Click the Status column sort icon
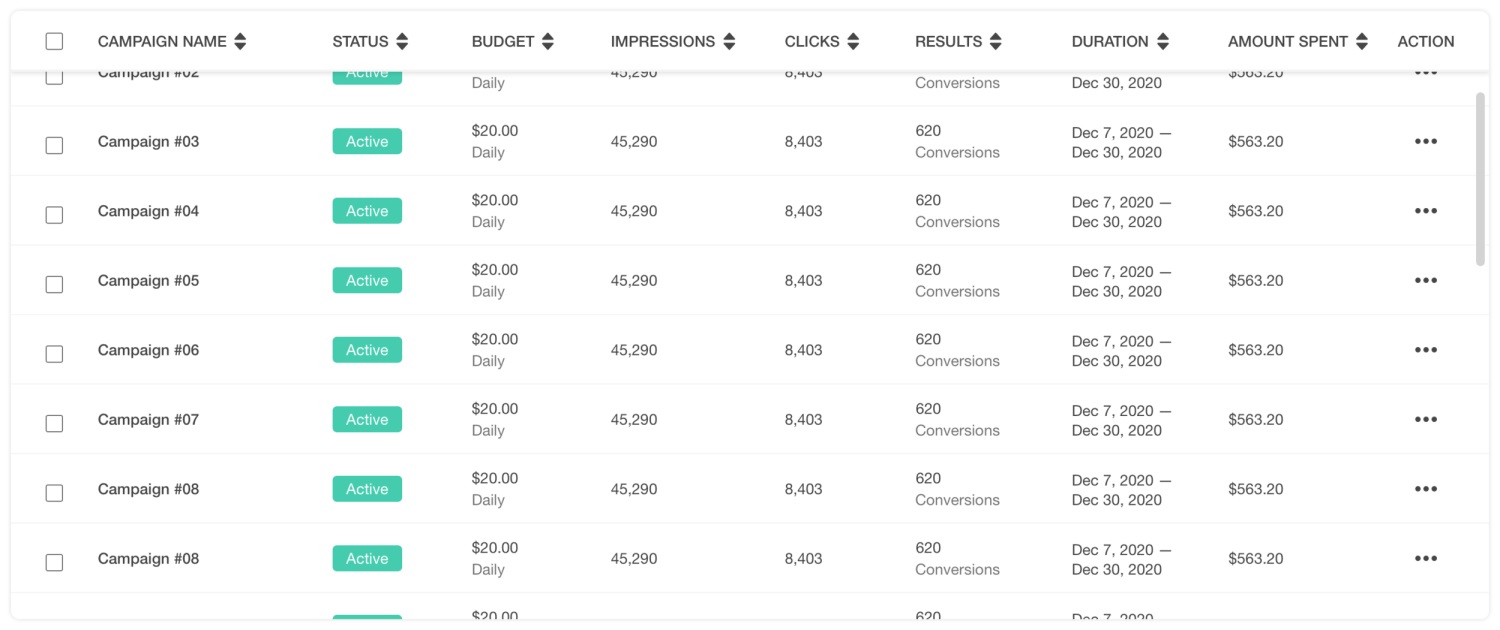Image resolution: width=1500 pixels, height=630 pixels. coord(402,42)
